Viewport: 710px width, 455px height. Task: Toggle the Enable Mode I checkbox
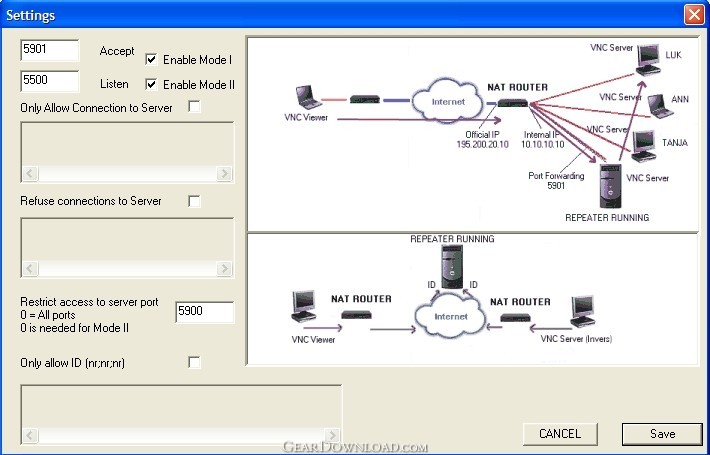tap(151, 60)
